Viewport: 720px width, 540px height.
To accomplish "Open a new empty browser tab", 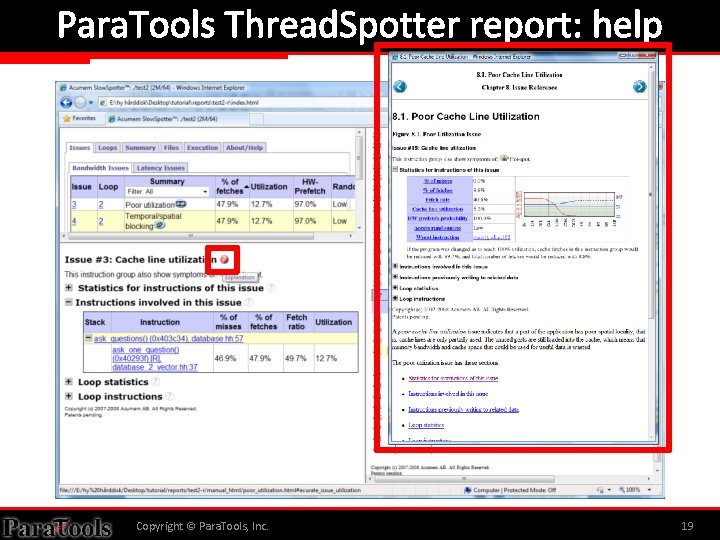I will pyautogui.click(x=257, y=119).
